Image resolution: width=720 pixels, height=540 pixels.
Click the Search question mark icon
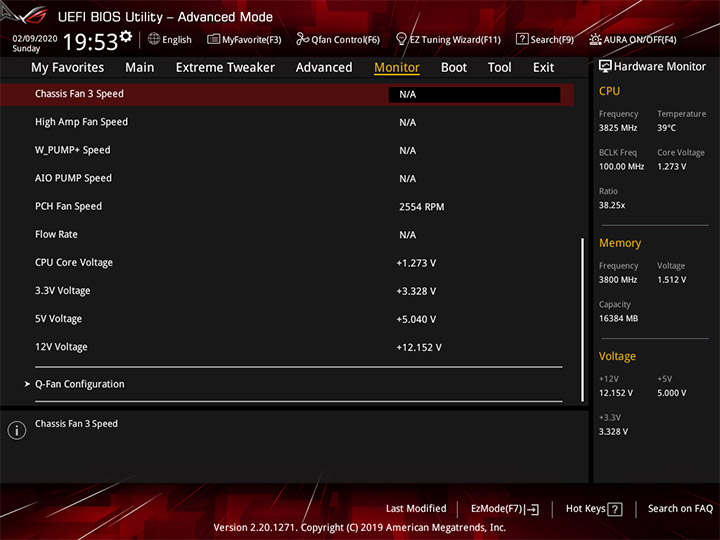coord(522,39)
